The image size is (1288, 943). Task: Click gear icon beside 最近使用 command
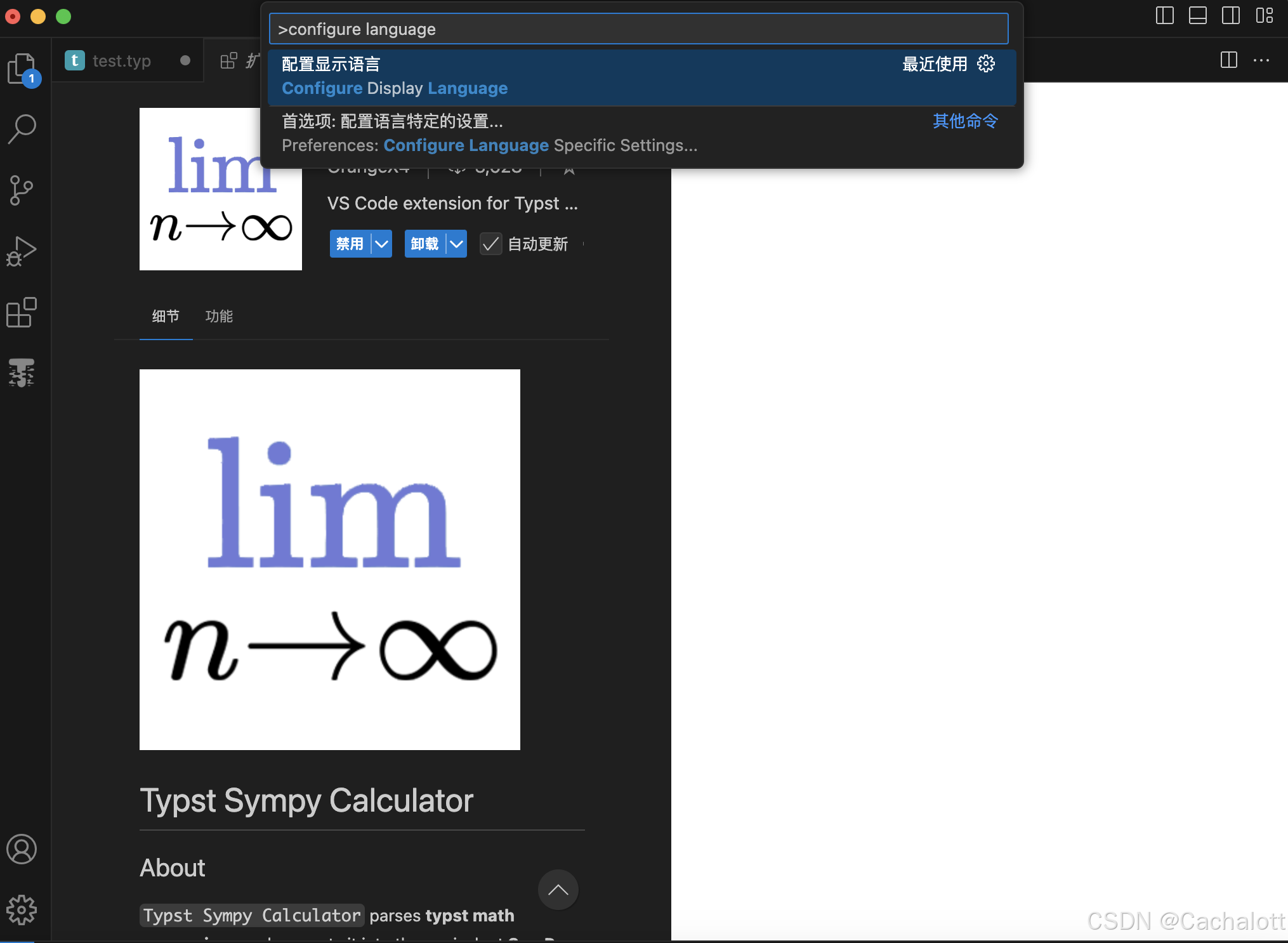(986, 64)
